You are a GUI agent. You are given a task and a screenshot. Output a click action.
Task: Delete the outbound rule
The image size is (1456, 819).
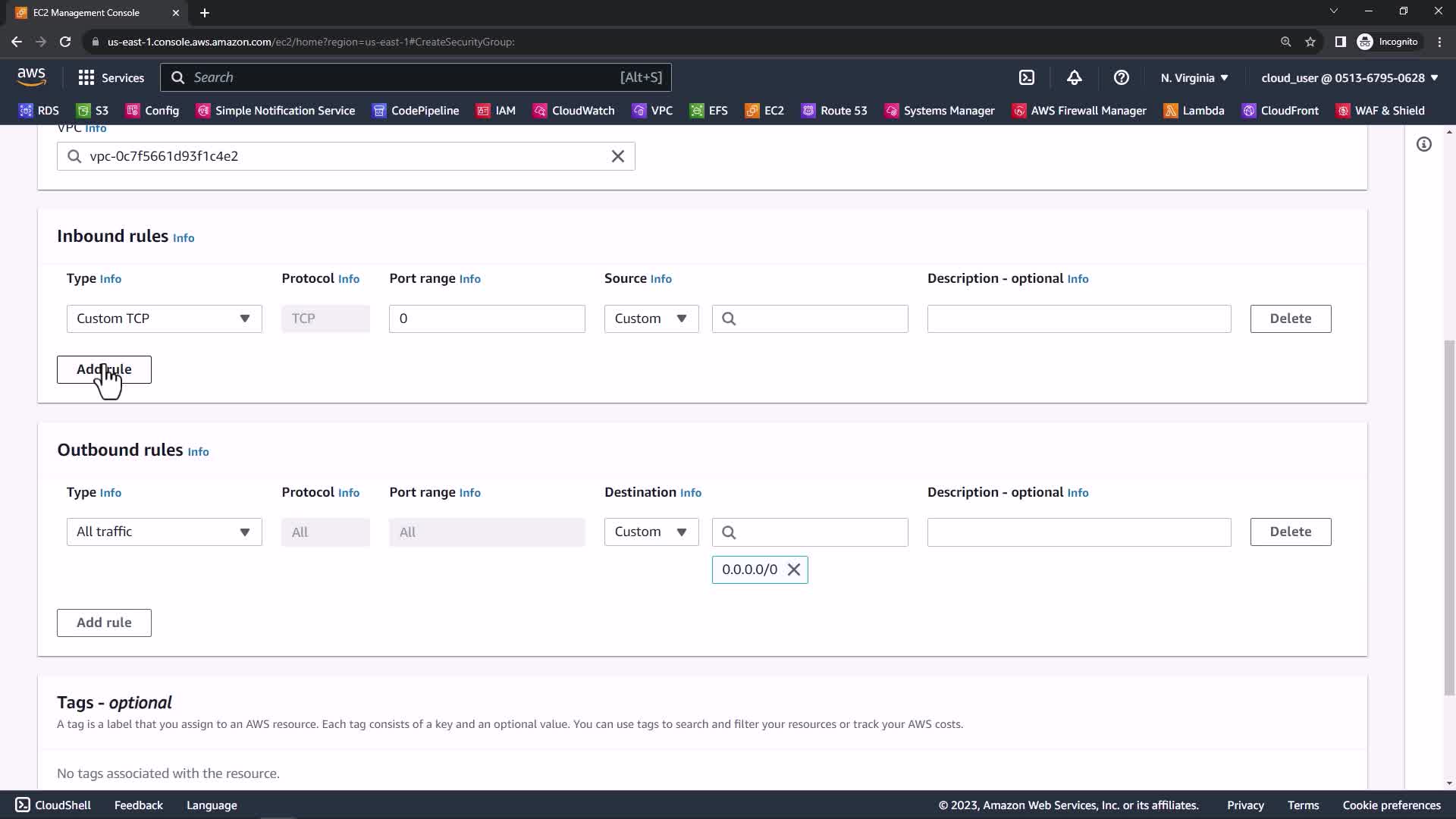[1290, 532]
